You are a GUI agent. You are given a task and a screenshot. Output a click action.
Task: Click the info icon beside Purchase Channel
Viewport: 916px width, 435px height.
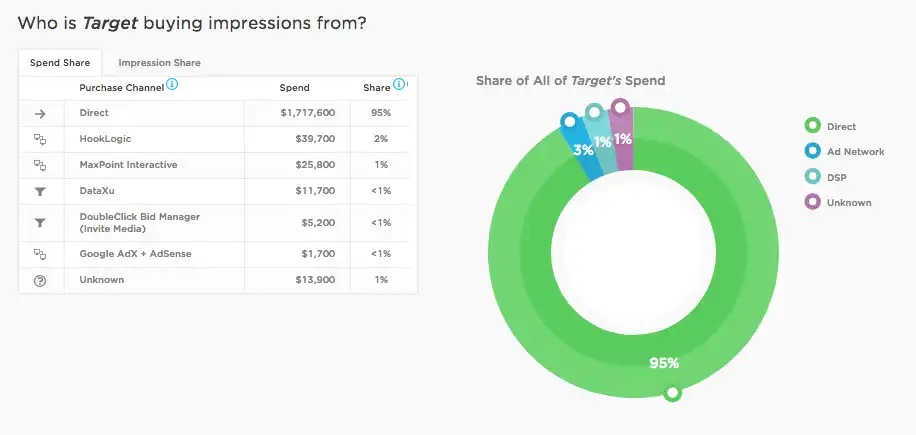click(172, 85)
